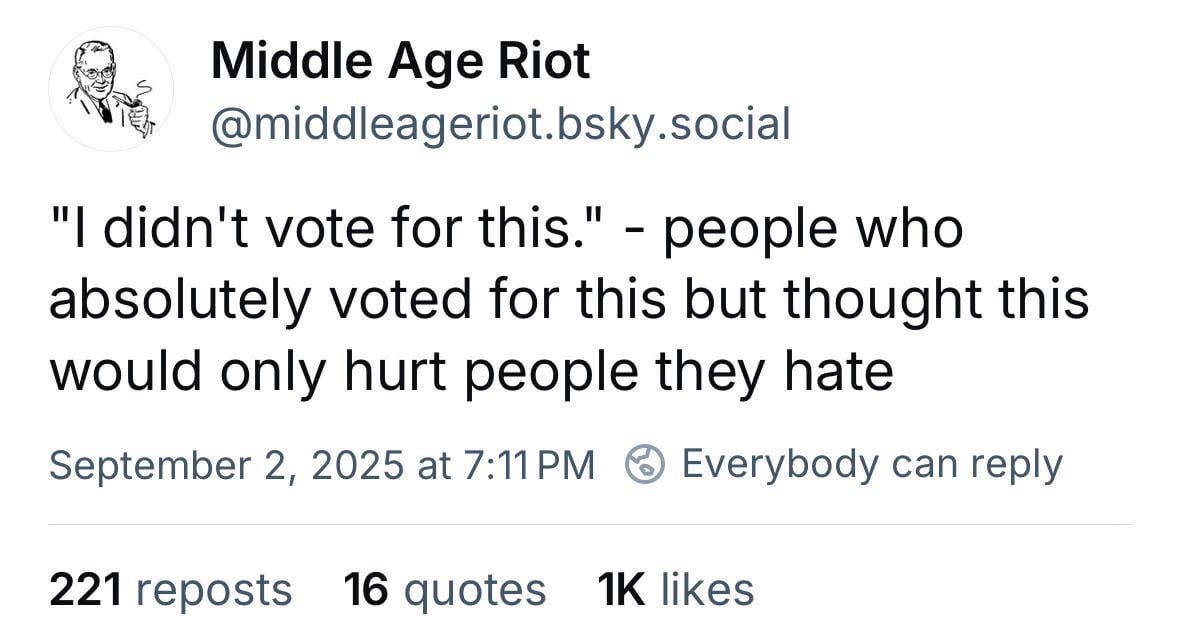The image size is (1179, 643).
Task: Click the 7:11 PM time text
Action: 529,465
